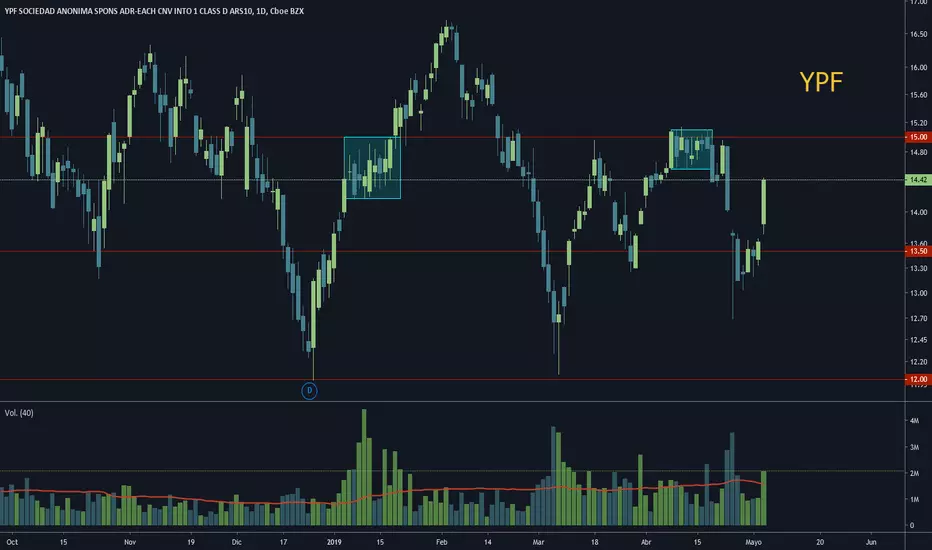The height and width of the screenshot is (550, 932).
Task: Click the 16.50 price axis value
Action: click(918, 34)
